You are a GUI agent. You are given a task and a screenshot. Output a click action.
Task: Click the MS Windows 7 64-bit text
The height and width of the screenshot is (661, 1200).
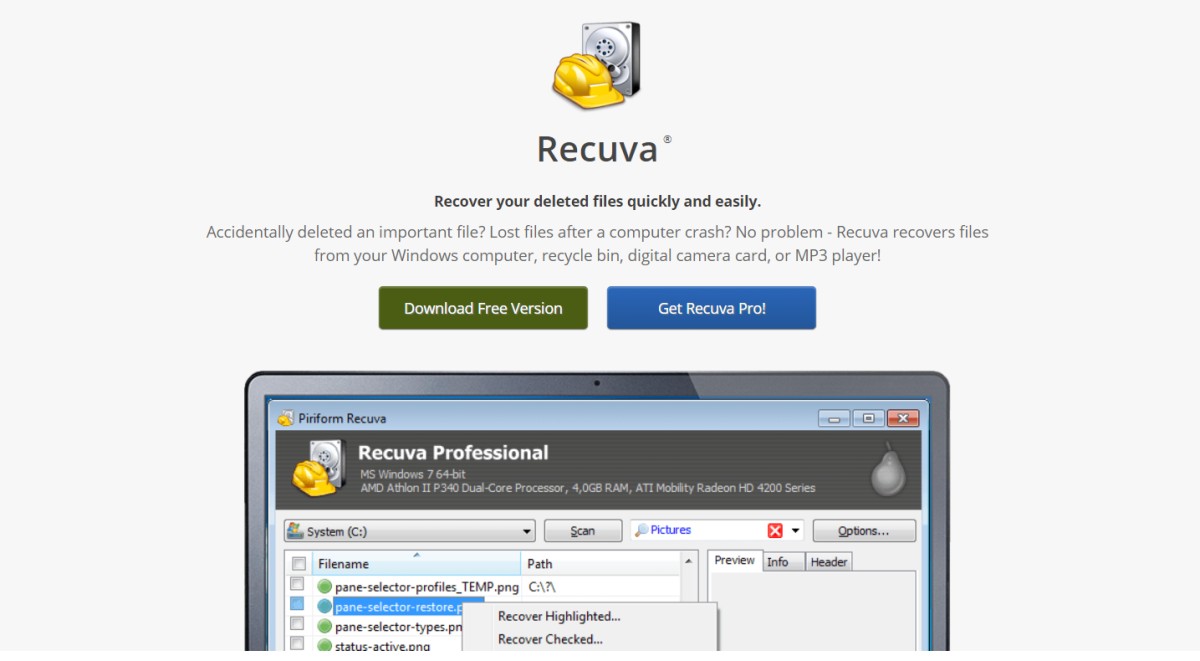(413, 474)
